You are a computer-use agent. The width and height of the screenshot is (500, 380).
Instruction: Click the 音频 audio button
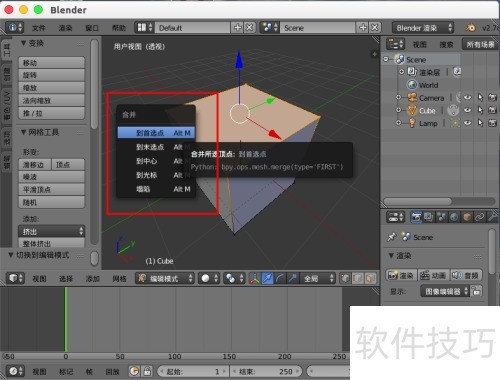[466, 275]
